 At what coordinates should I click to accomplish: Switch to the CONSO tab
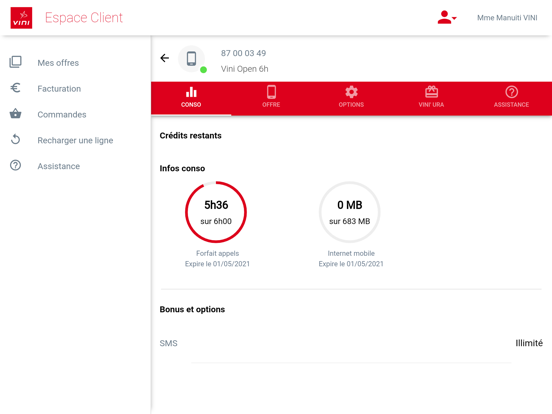[191, 98]
